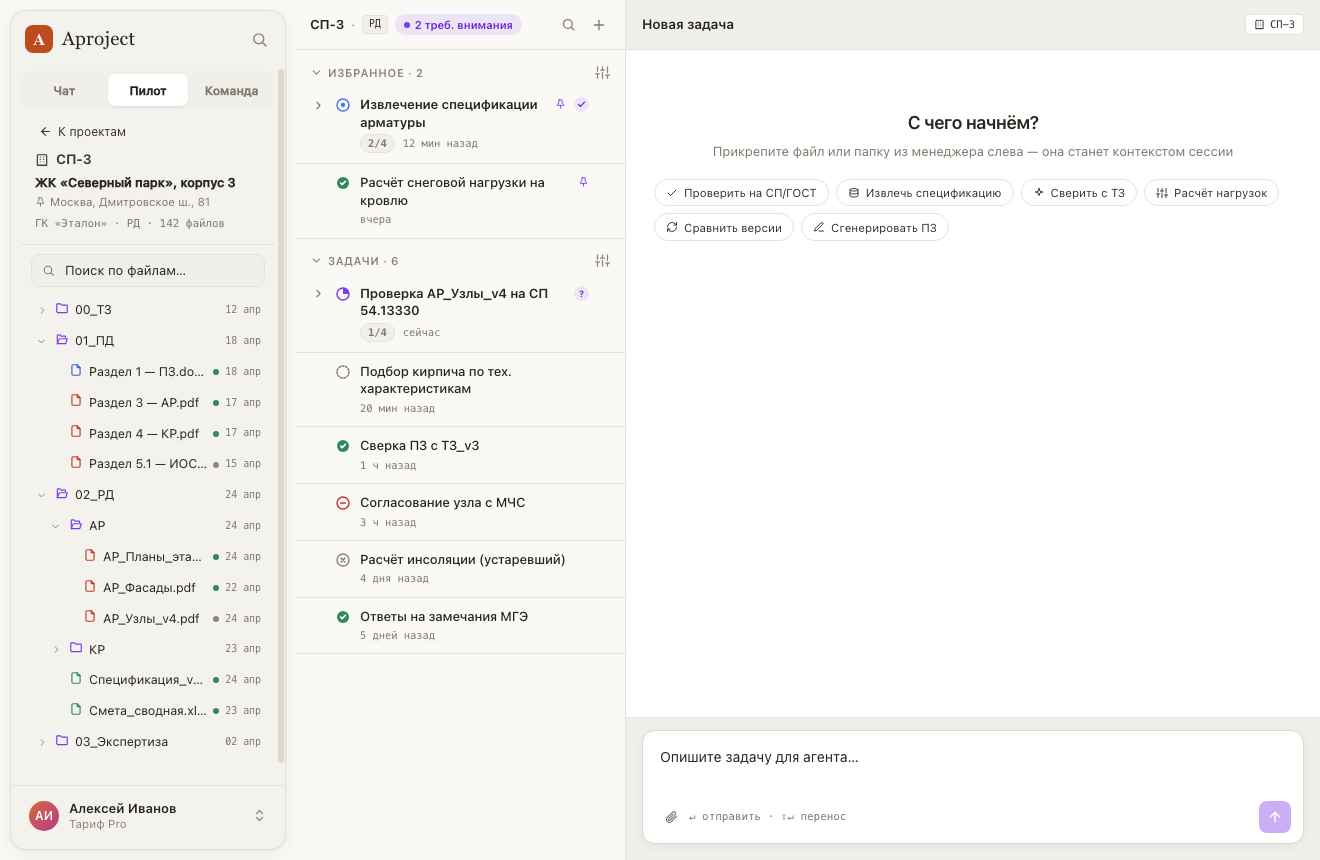Expand the КР subfolder

click(x=56, y=650)
